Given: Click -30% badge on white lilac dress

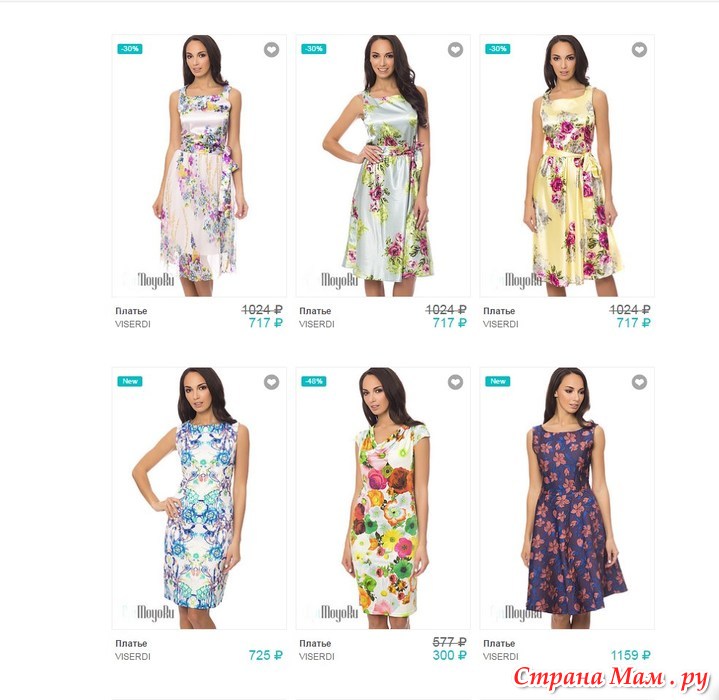Looking at the screenshot, I should (130, 49).
